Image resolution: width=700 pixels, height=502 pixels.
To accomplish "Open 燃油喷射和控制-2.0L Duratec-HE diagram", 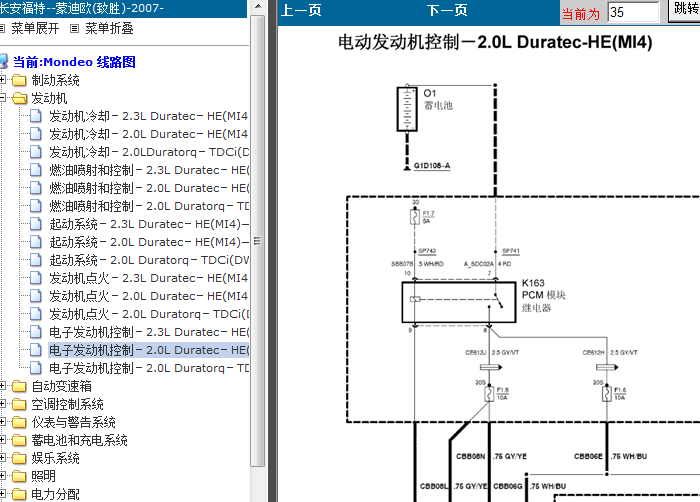I will pyautogui.click(x=149, y=188).
